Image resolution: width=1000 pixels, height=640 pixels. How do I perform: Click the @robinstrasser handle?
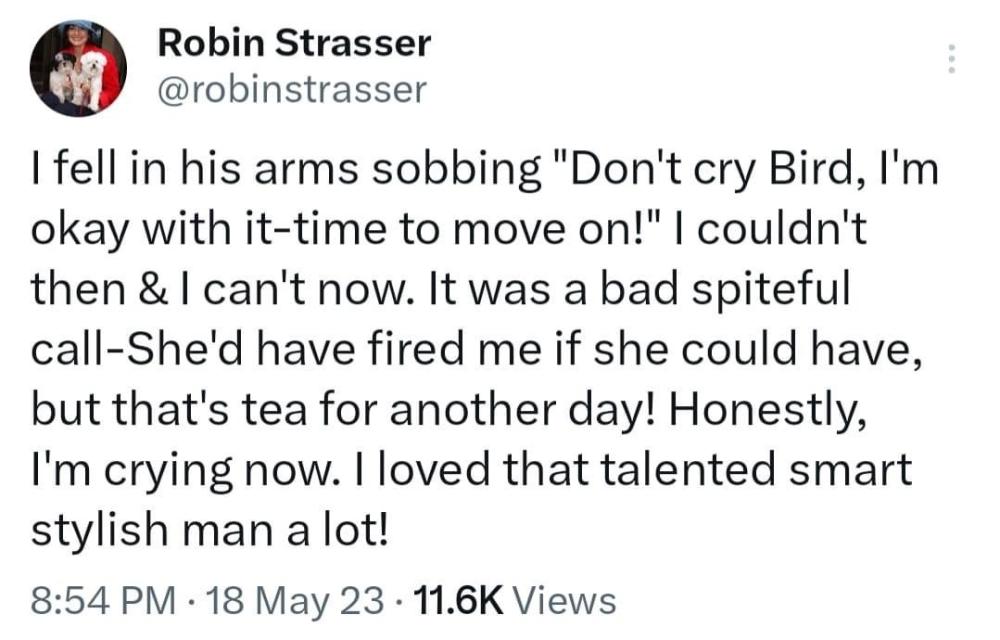point(292,90)
